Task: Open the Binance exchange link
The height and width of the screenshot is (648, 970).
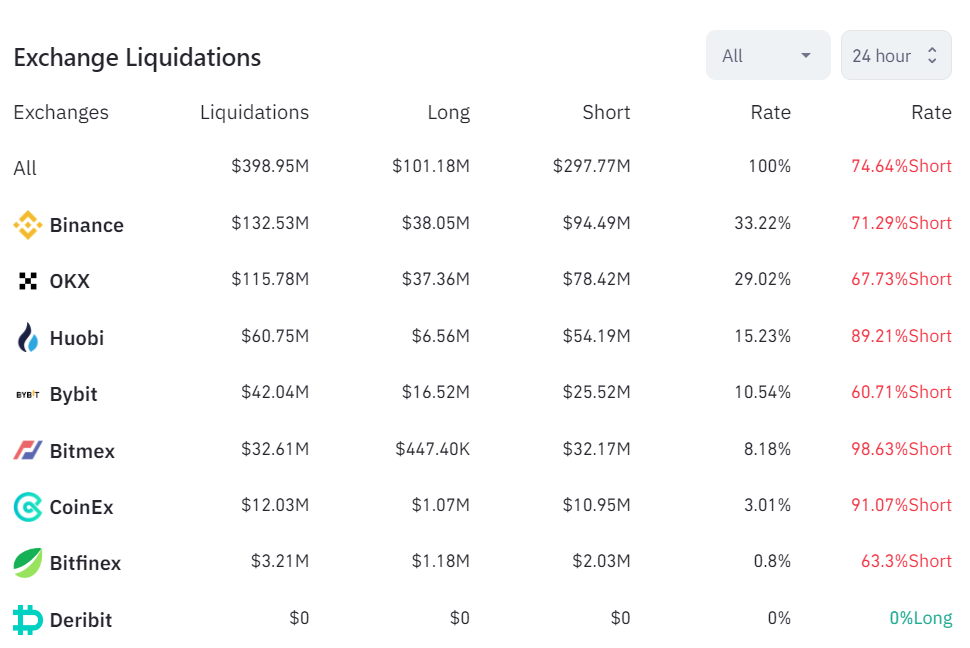Action: click(87, 225)
